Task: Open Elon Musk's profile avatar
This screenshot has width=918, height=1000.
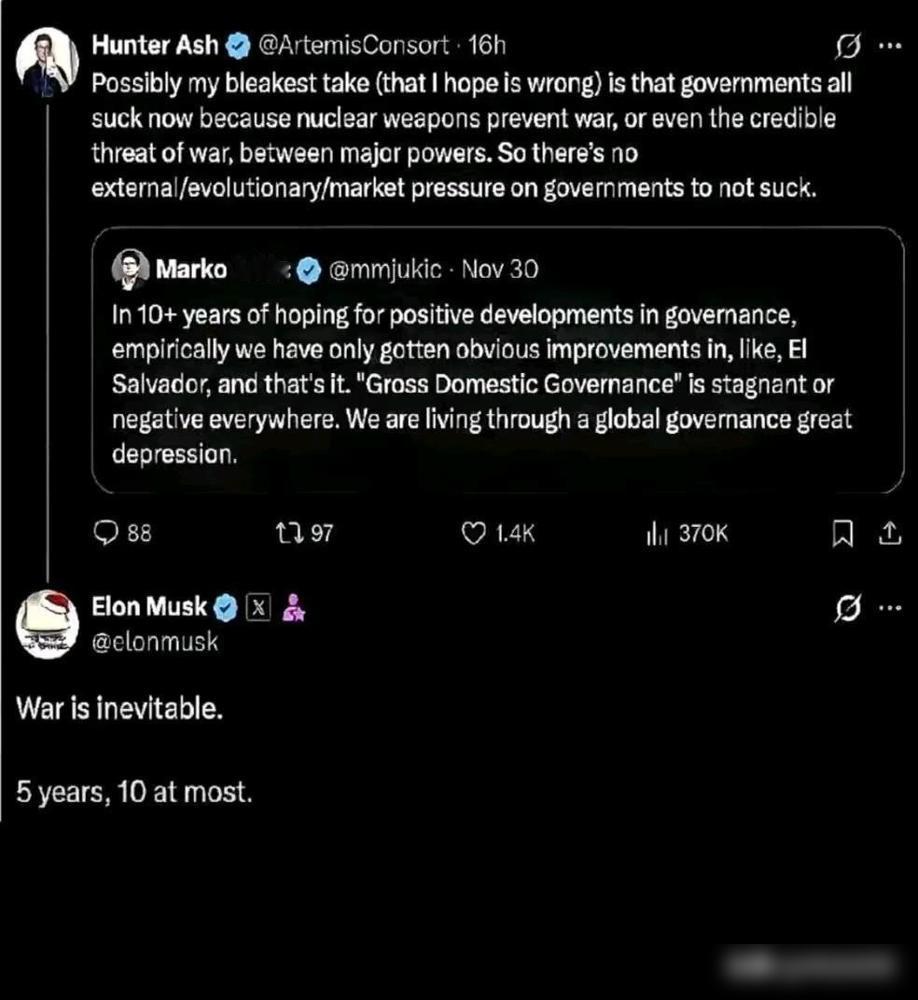Action: (47, 624)
